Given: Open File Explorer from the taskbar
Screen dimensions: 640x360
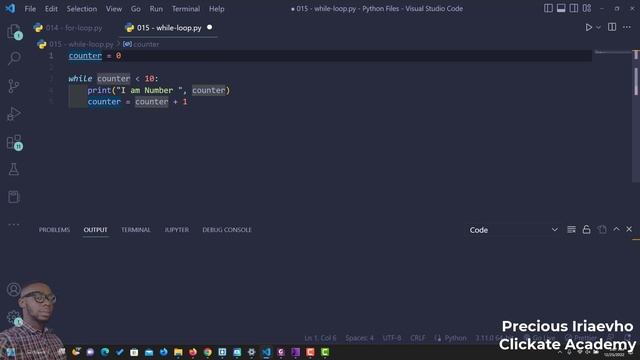Looking at the screenshot, I should click(x=178, y=352).
